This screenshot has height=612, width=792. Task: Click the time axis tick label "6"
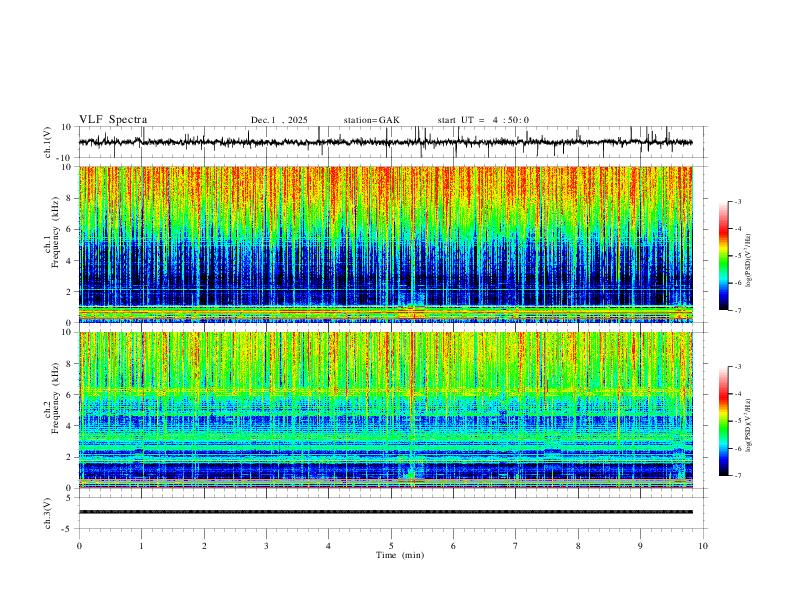pos(453,546)
